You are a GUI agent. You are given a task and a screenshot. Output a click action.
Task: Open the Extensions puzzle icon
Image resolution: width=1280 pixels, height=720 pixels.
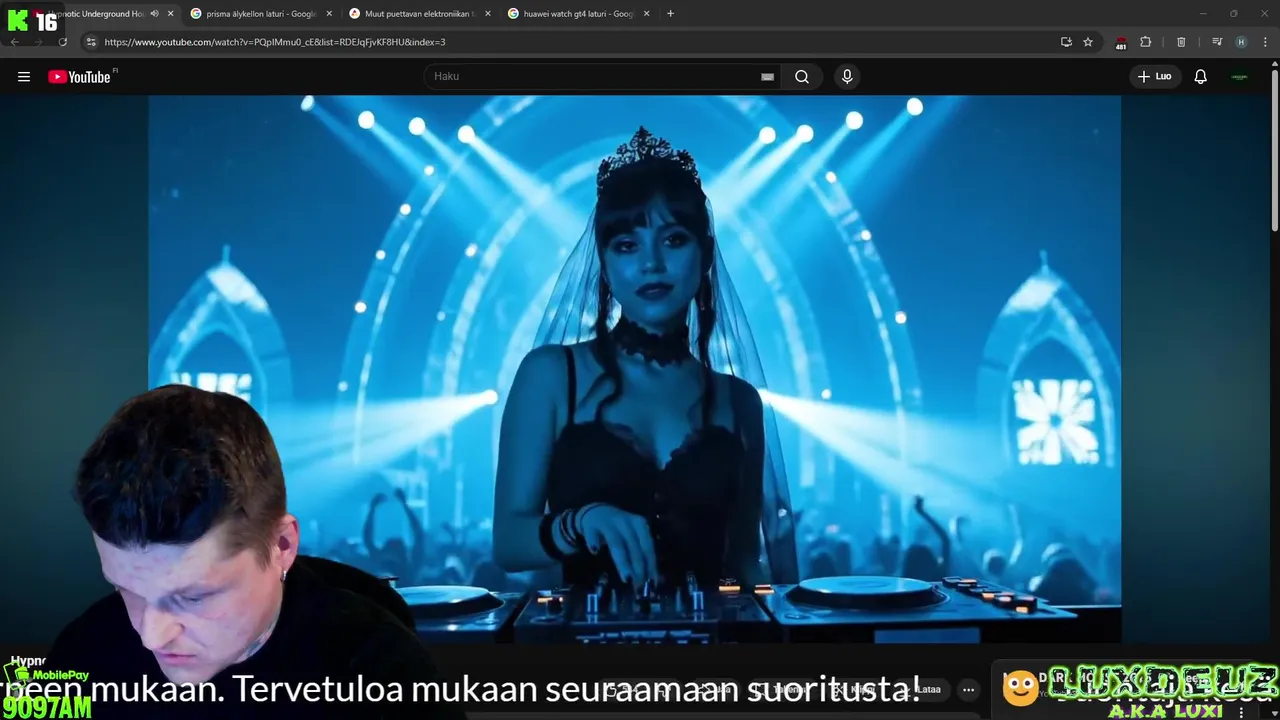pyautogui.click(x=1146, y=42)
